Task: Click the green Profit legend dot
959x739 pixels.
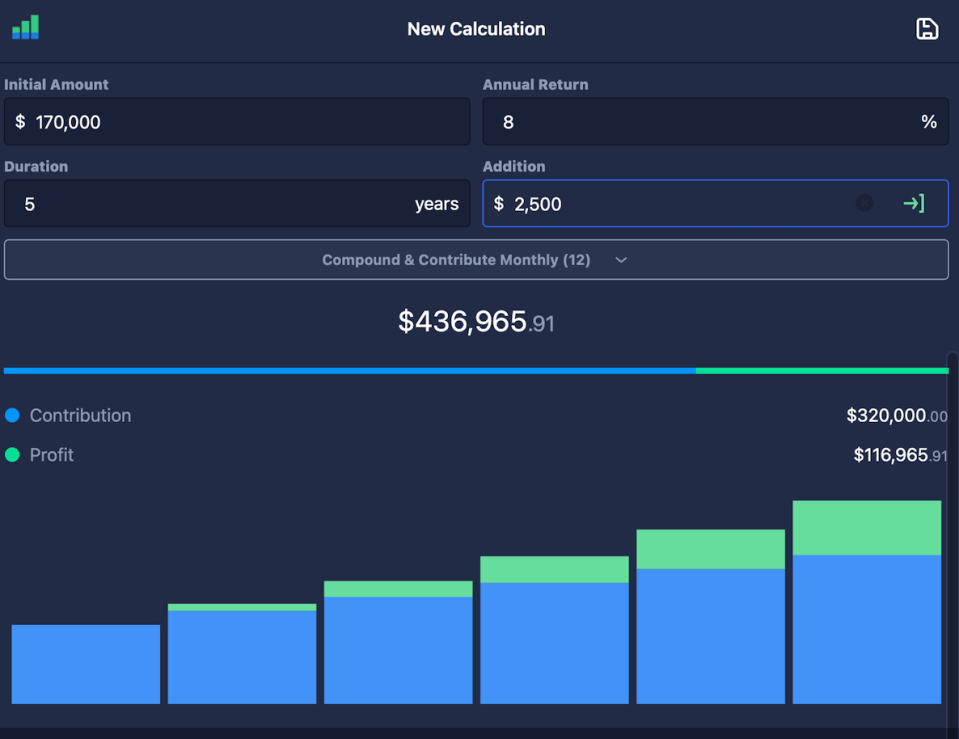Action: point(13,455)
